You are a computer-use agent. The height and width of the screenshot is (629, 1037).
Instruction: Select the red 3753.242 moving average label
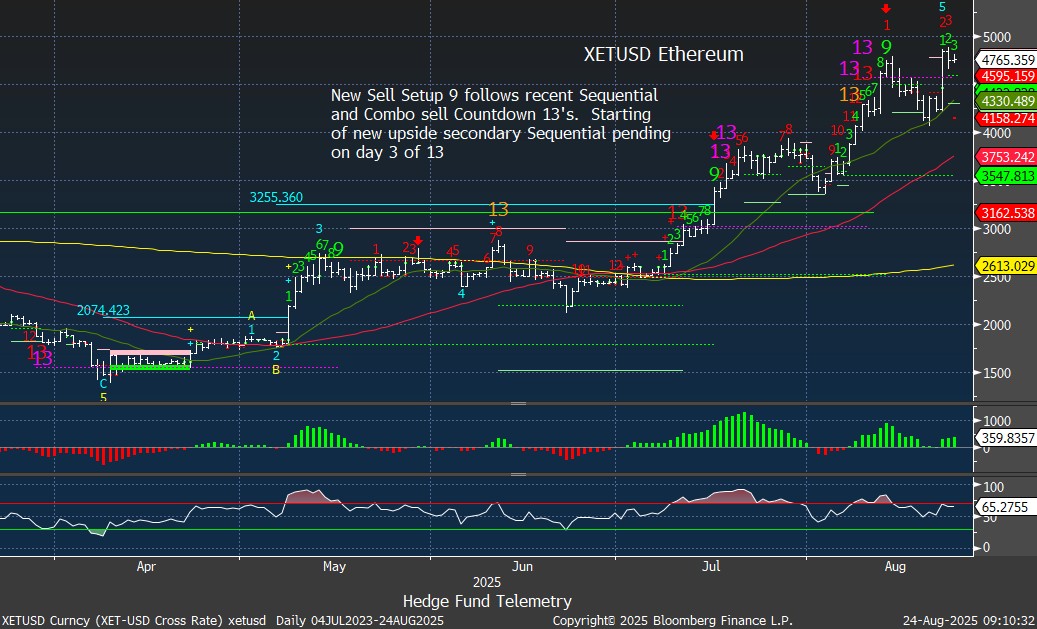click(1008, 157)
